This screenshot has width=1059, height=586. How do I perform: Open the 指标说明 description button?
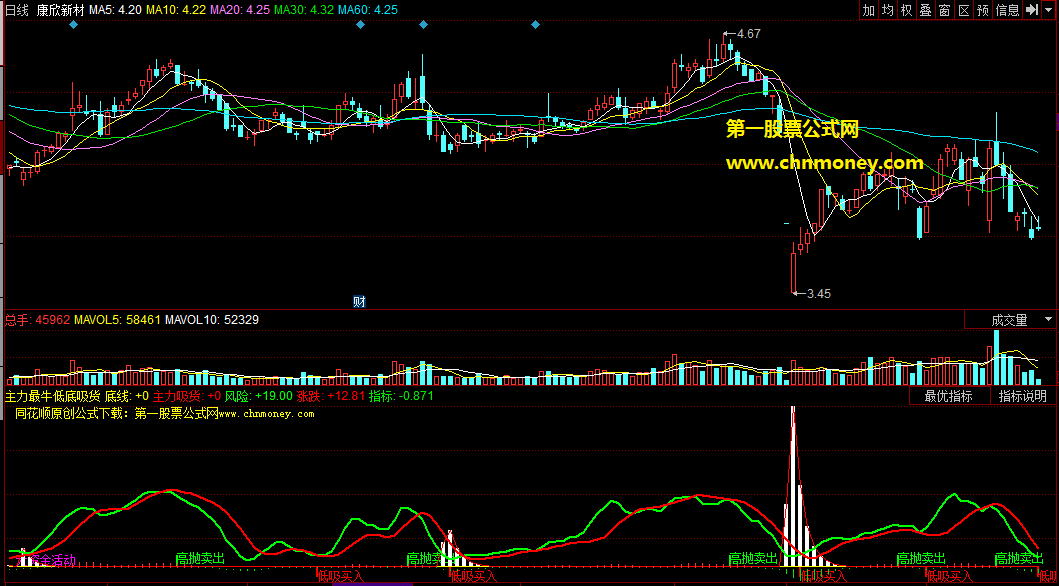(1023, 396)
